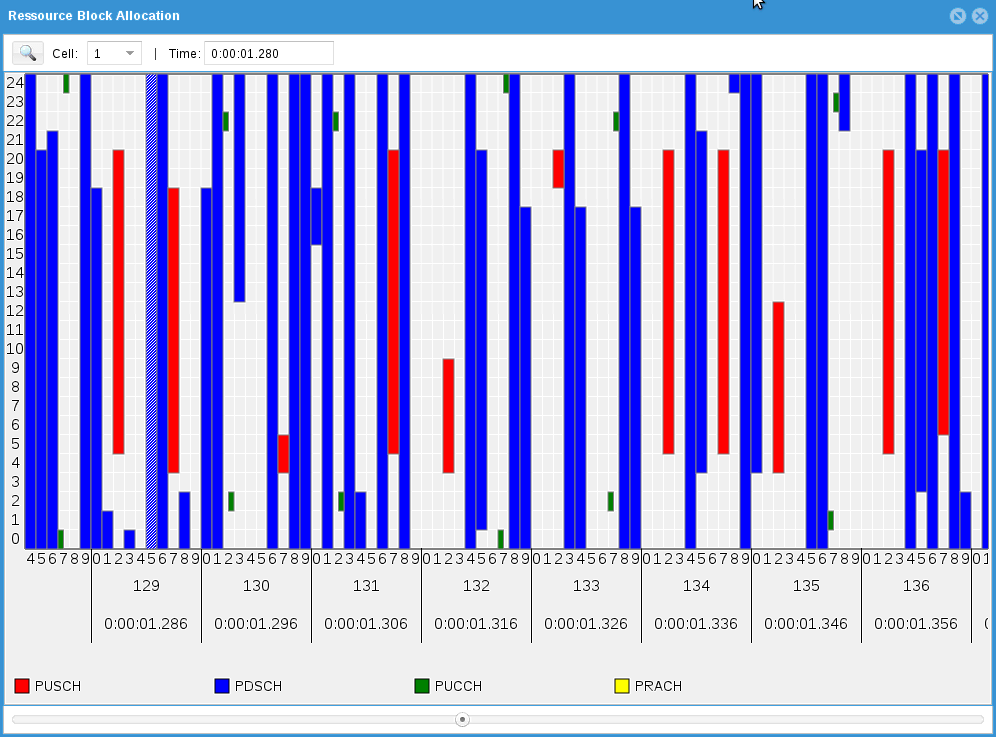Click the magnifier zoom button
Screen dimensions: 996x737
tap(28, 53)
